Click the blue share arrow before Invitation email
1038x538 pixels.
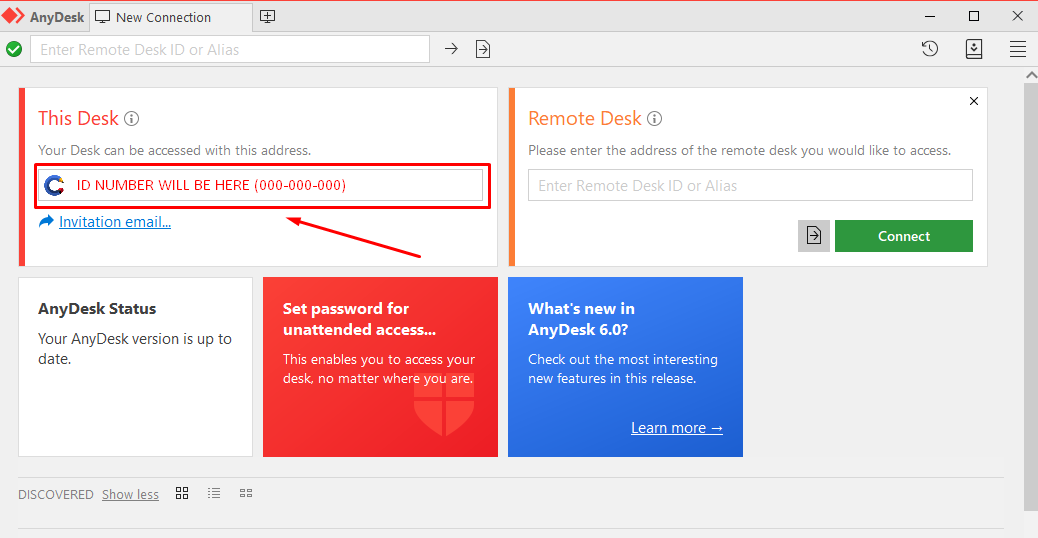(46, 221)
